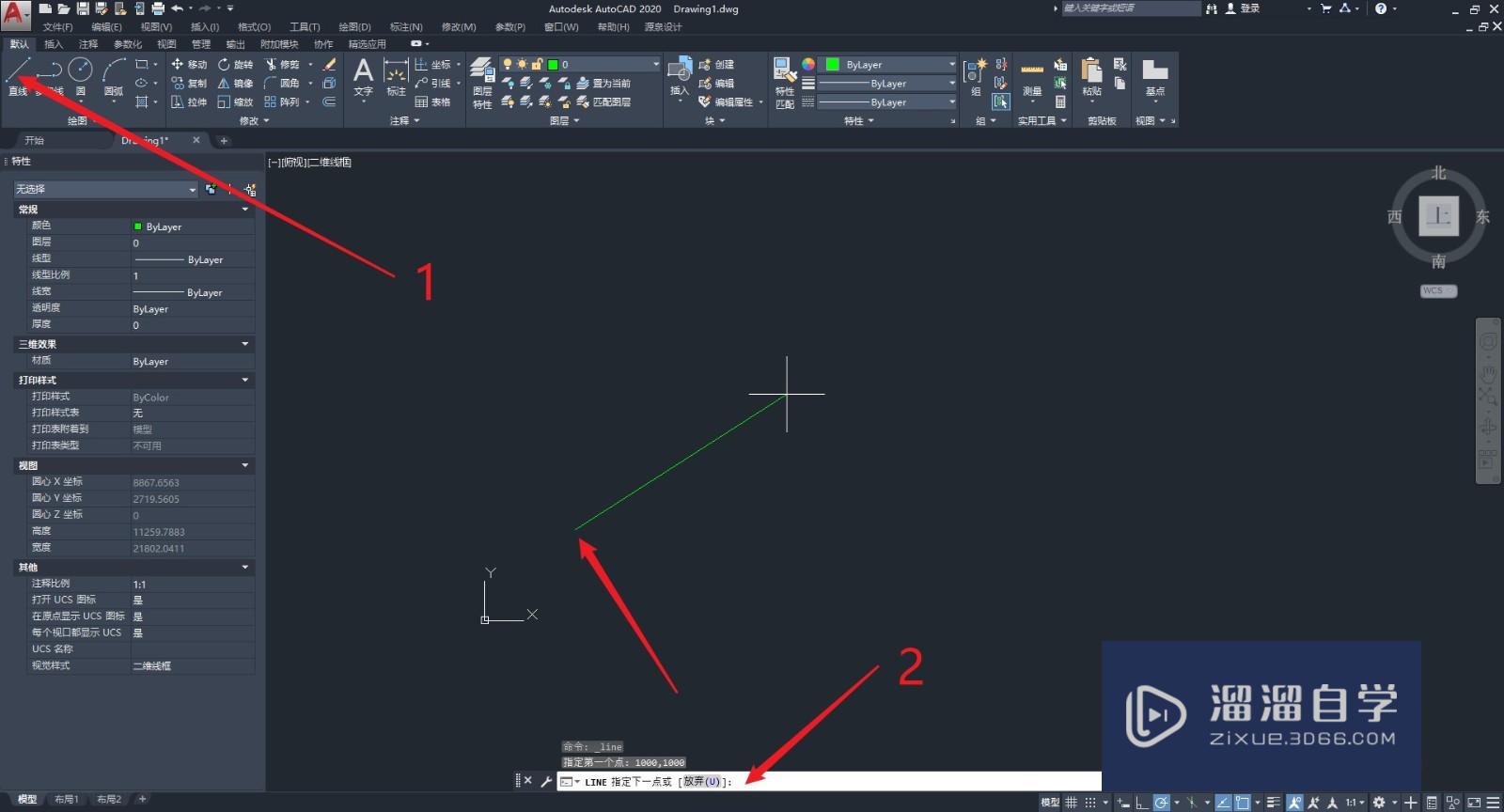The width and height of the screenshot is (1504, 812).
Task: Select the Trim (修剪) tool
Action: click(282, 64)
